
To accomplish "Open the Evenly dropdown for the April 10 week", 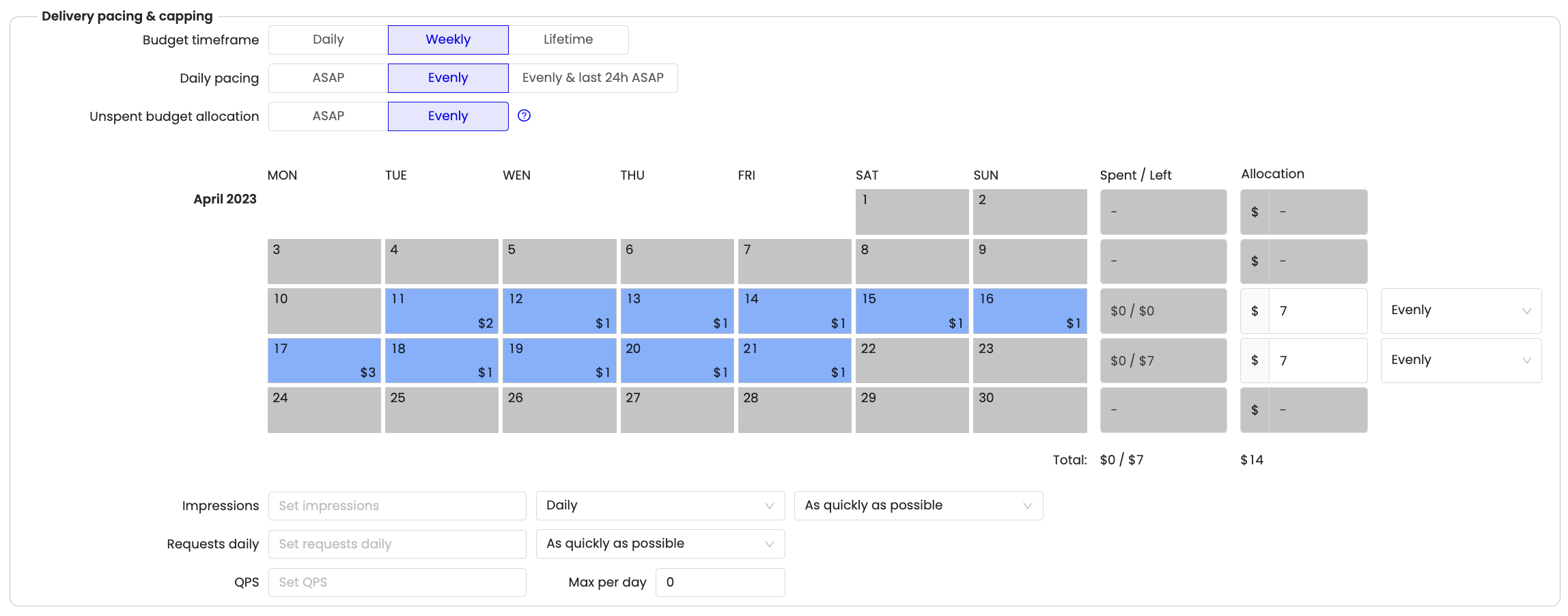I will (1461, 311).
